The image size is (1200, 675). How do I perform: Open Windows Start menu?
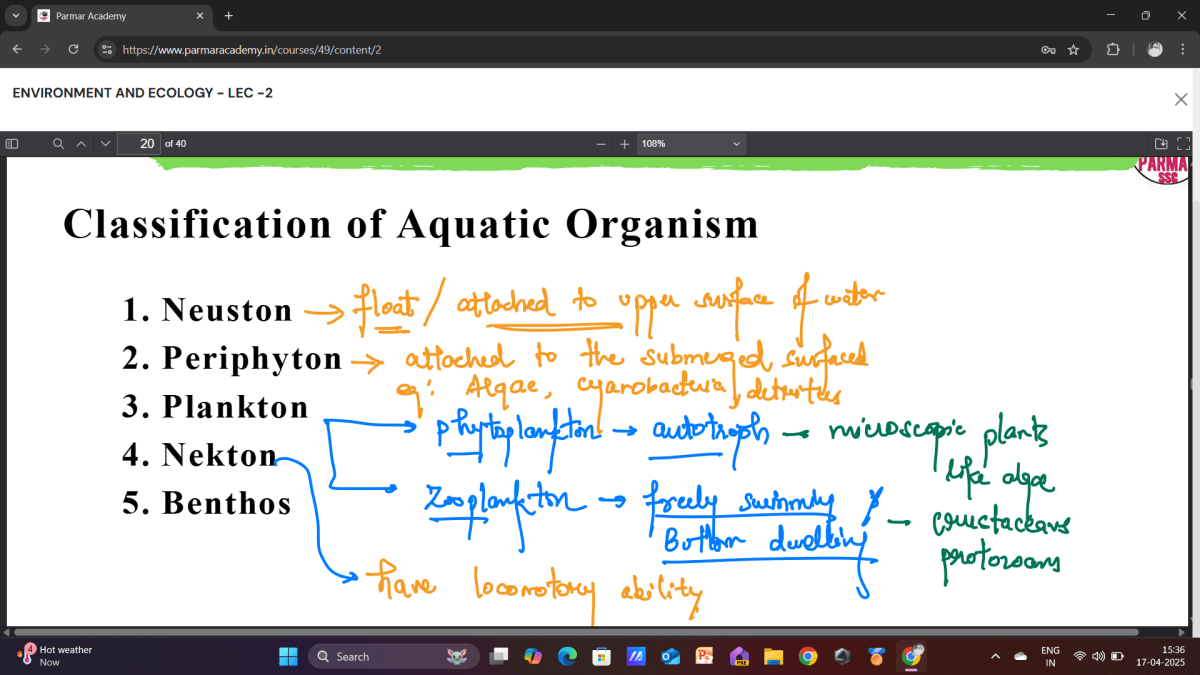click(288, 657)
